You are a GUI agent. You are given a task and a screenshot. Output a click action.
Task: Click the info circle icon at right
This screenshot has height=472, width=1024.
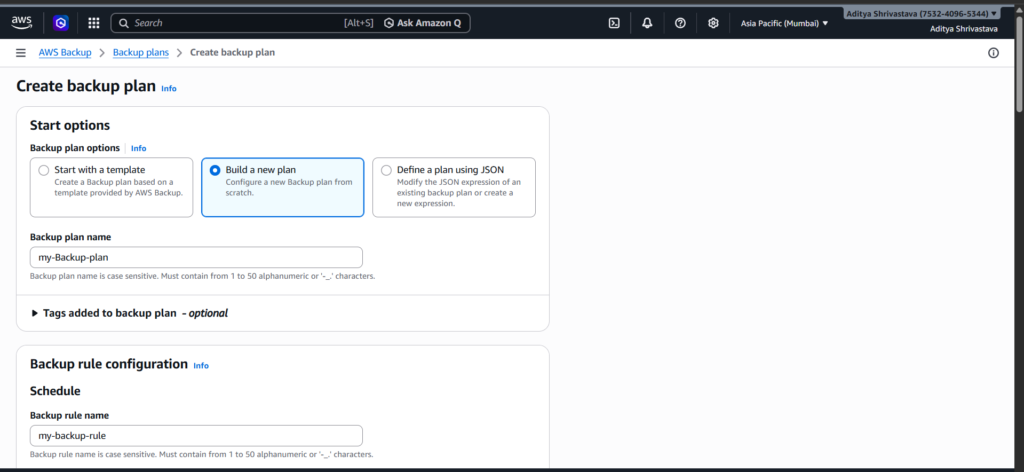(x=993, y=53)
